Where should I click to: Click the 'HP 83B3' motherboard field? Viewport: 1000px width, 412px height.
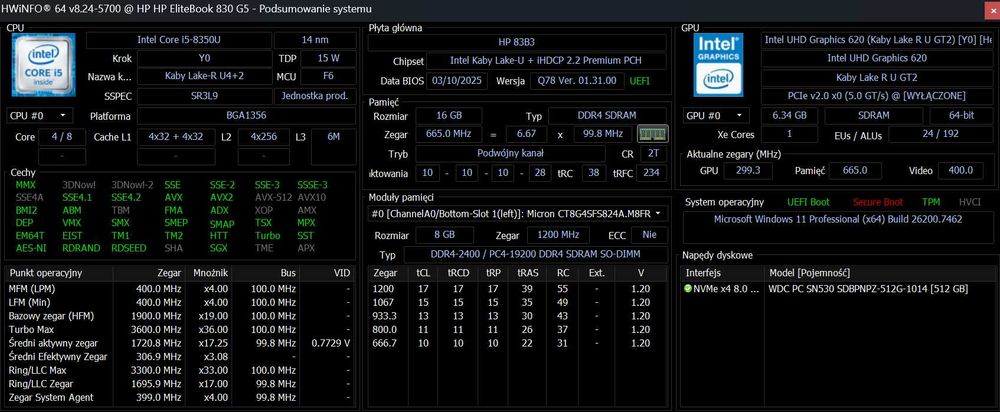click(x=517, y=42)
